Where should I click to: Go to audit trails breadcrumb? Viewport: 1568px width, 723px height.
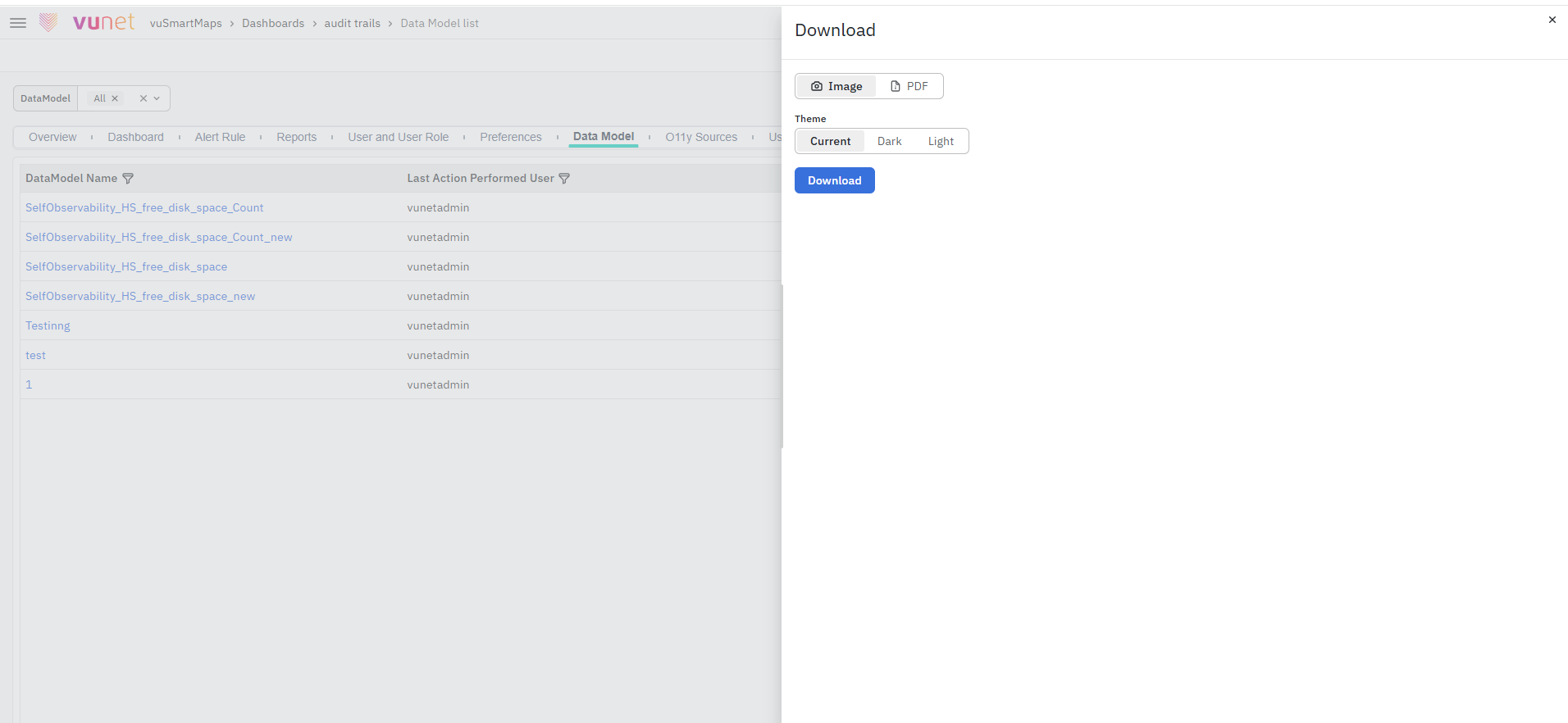353,23
